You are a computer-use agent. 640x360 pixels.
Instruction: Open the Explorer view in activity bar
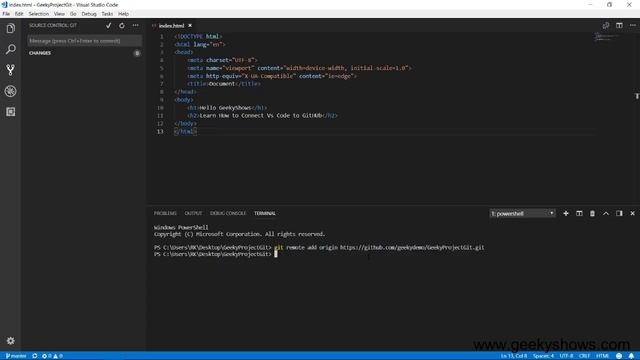[11, 28]
